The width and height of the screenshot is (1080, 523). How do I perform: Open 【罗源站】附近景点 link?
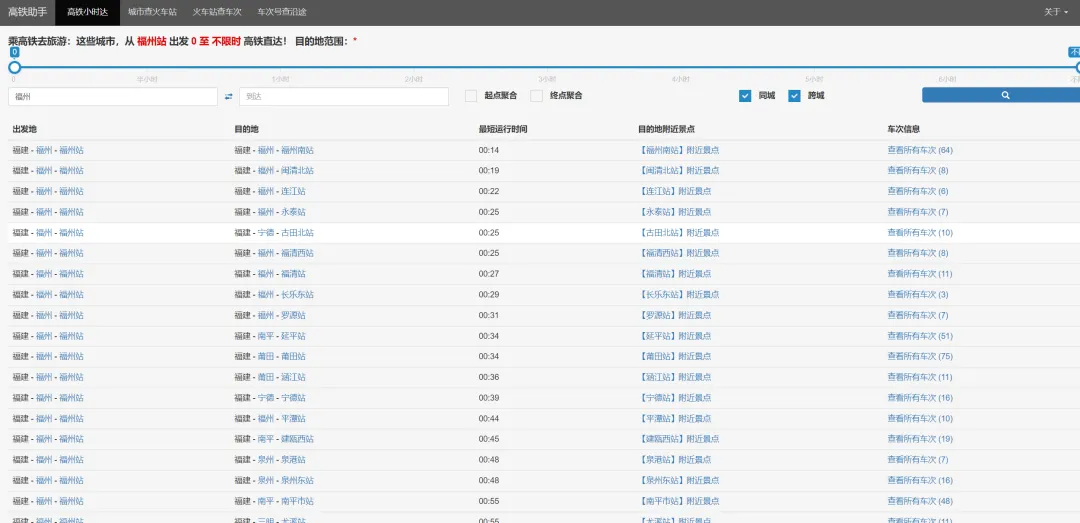click(x=675, y=316)
